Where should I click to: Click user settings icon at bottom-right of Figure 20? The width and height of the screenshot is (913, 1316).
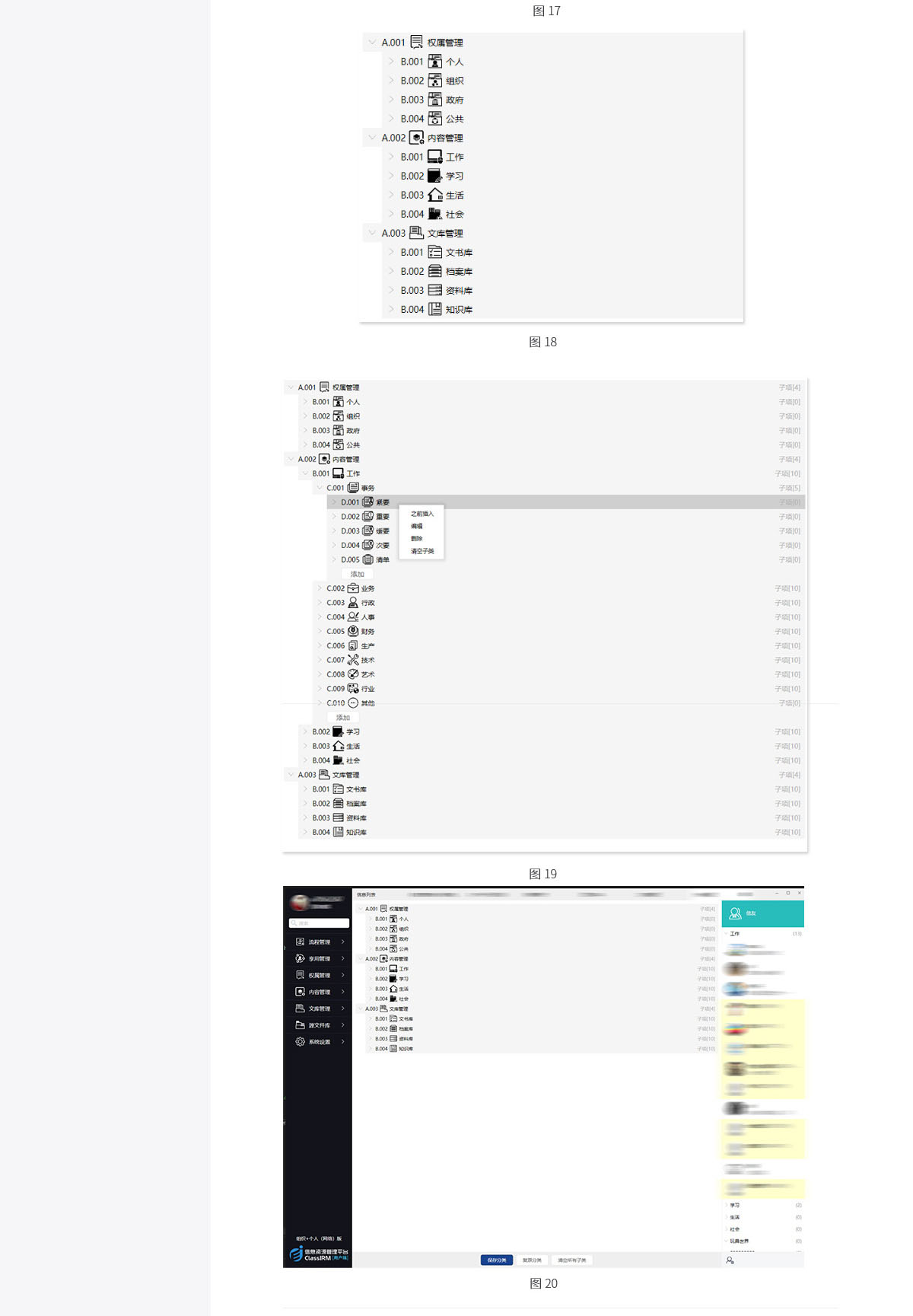pos(730,1260)
